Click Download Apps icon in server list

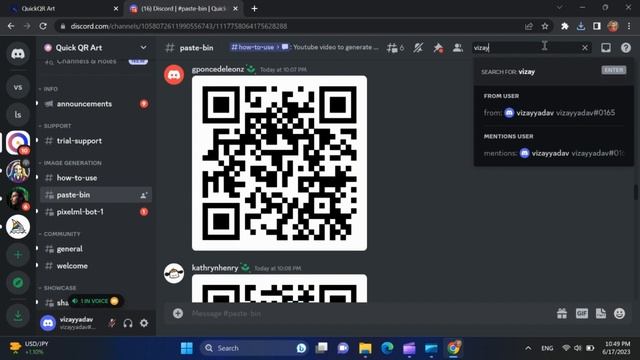click(18, 316)
